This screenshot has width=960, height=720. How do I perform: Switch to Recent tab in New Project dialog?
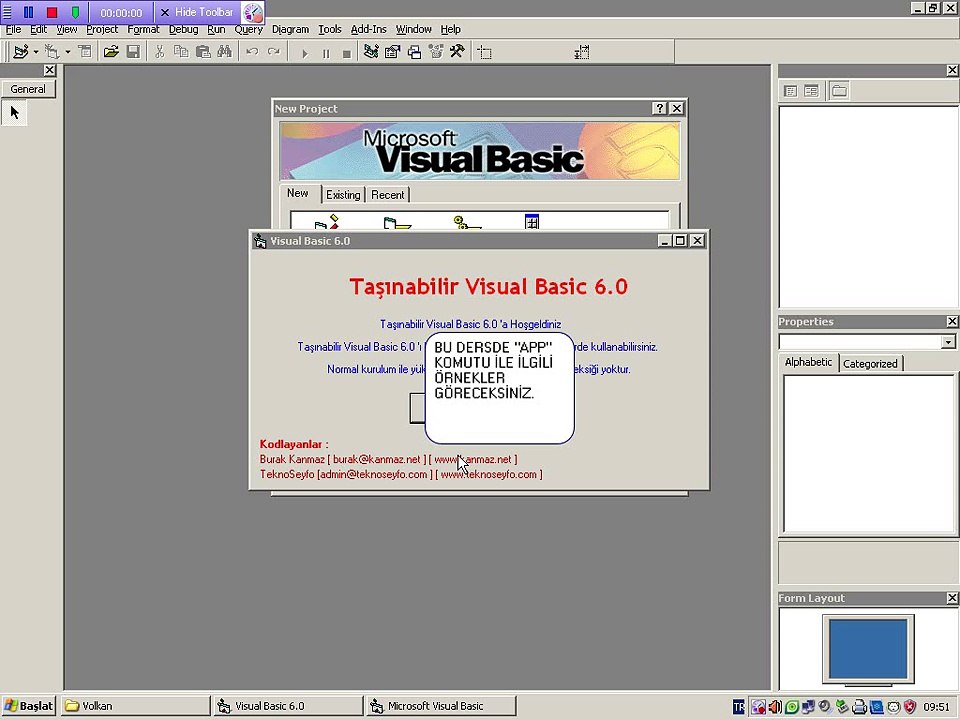click(388, 195)
